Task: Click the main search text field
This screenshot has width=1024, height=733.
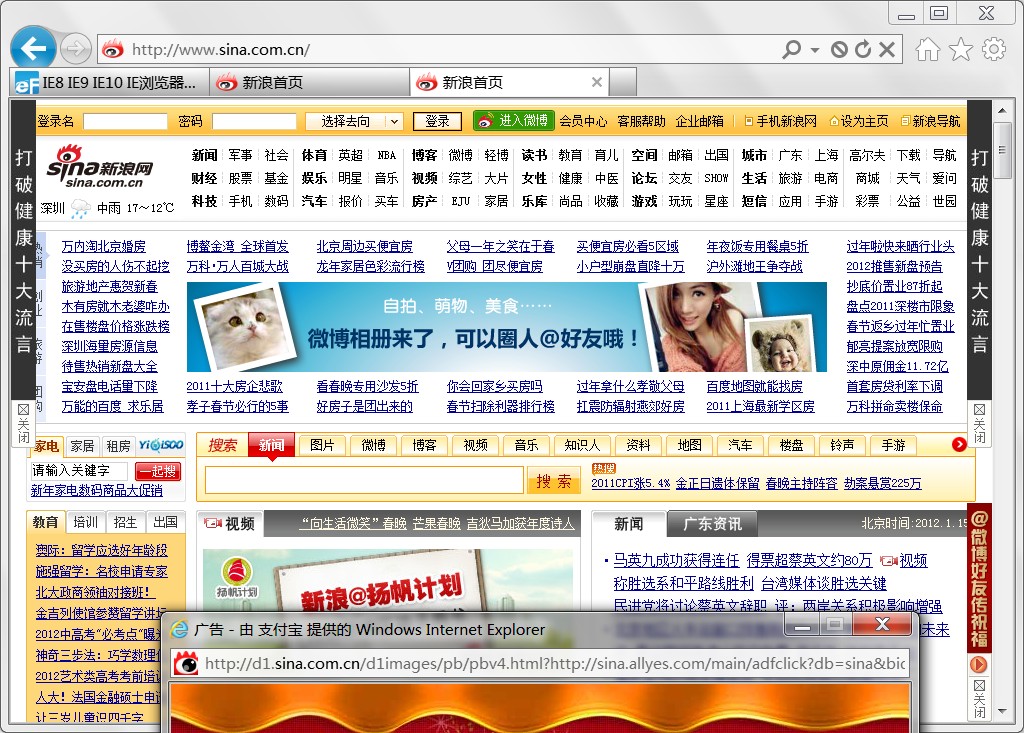Action: click(364, 480)
